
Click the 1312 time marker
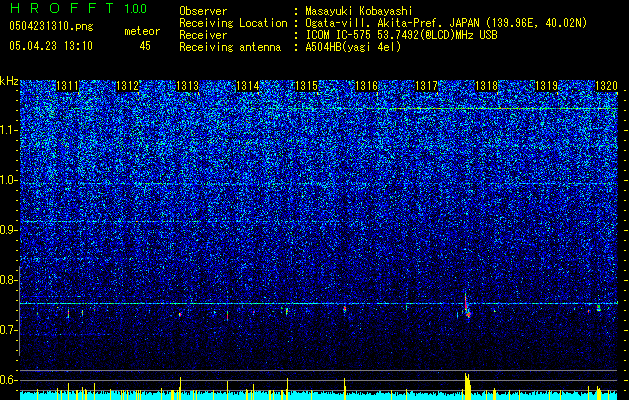127,86
